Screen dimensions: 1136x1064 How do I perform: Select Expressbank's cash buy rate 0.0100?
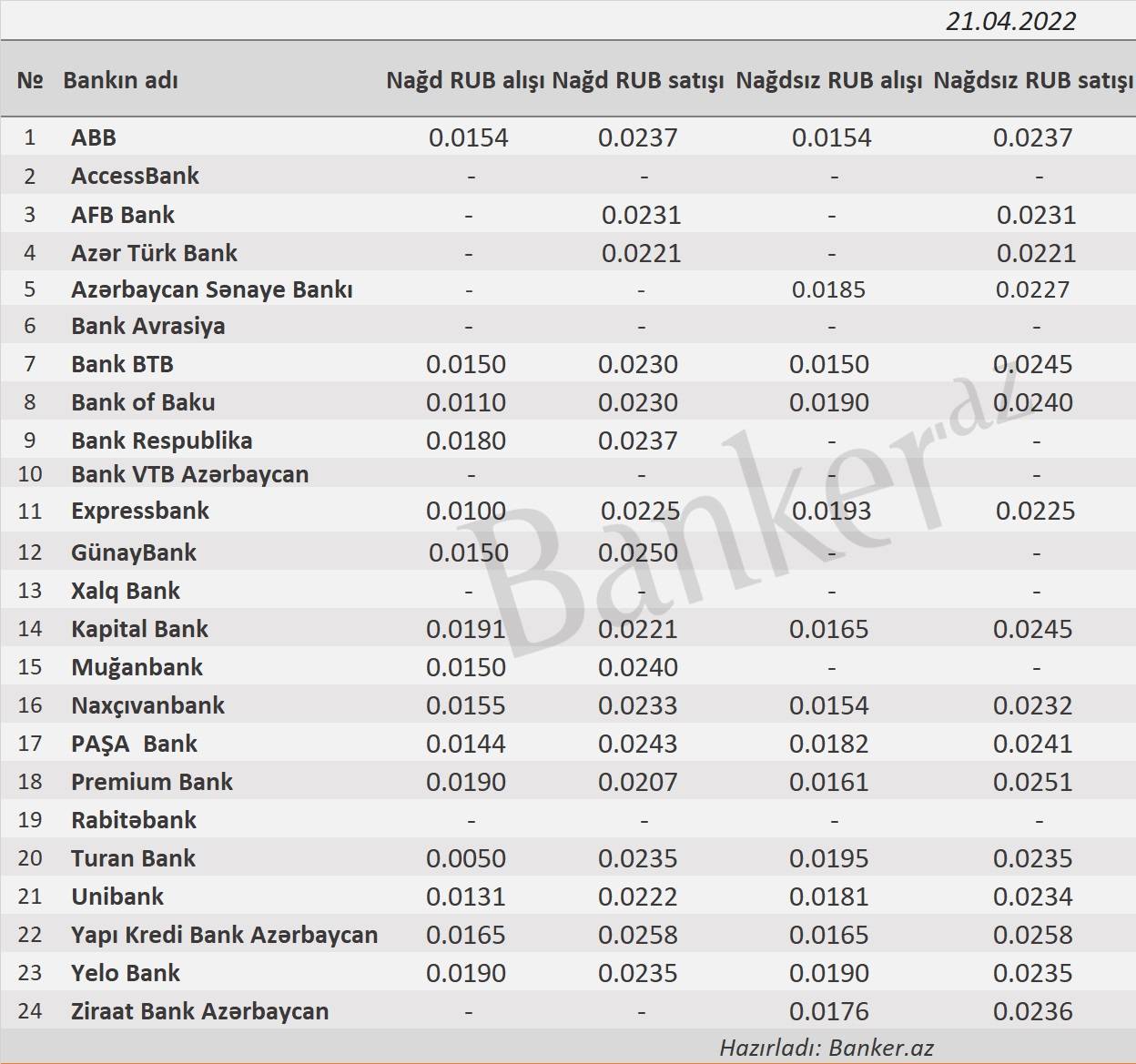(466, 511)
